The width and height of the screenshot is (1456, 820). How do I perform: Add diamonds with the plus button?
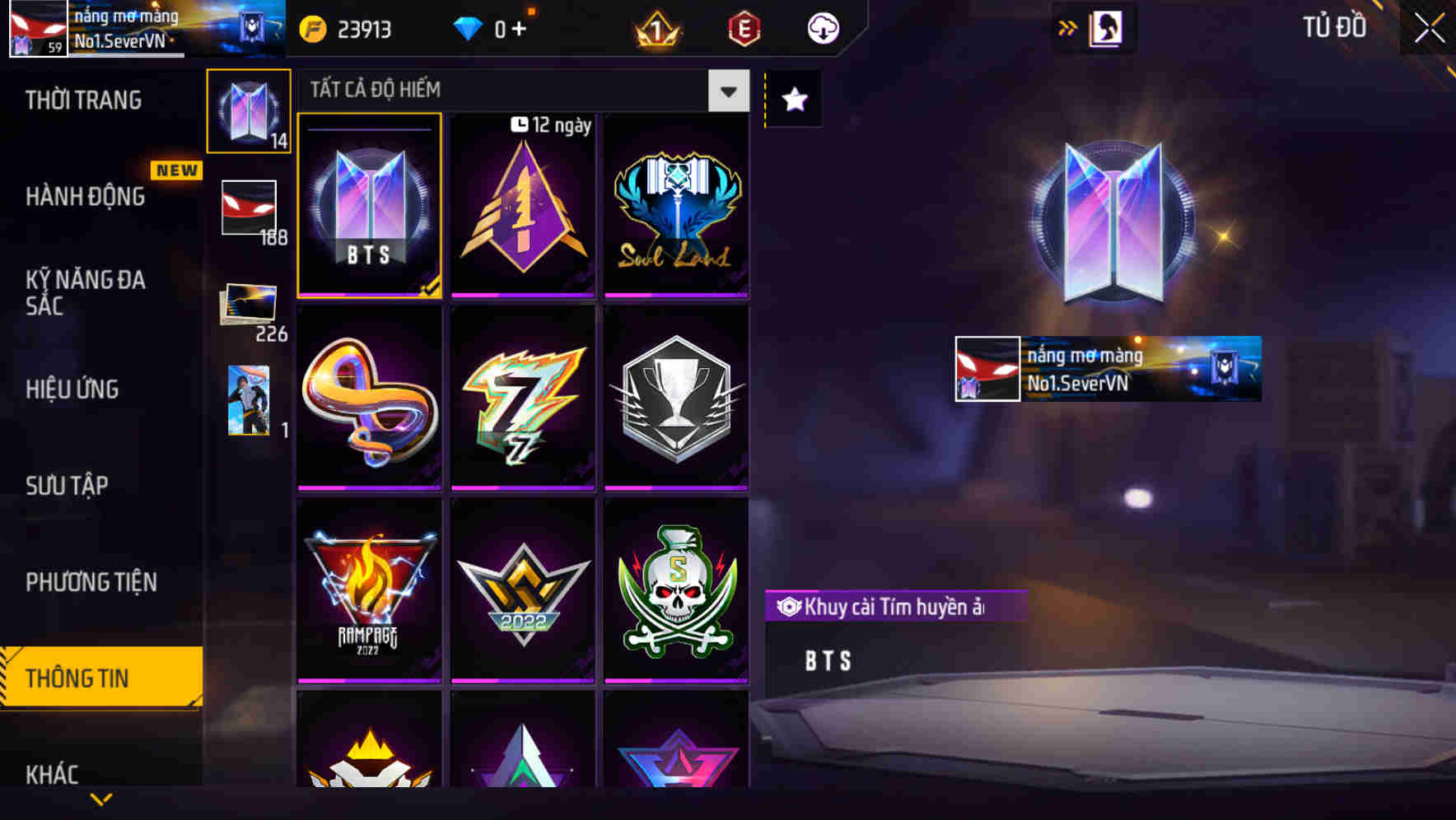point(519,29)
